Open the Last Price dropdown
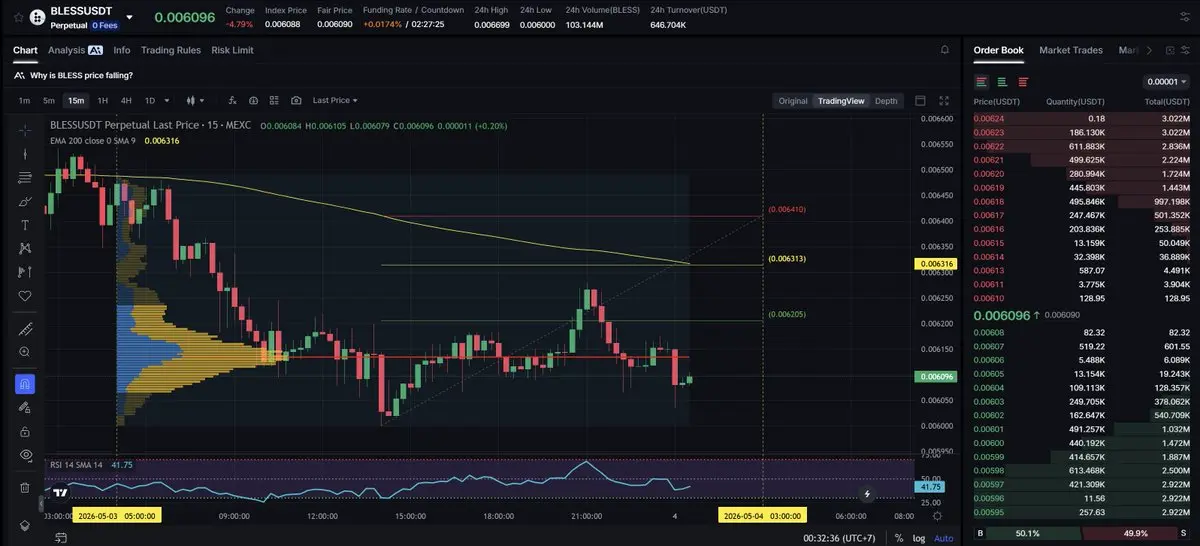This screenshot has height=546, width=1200. [335, 100]
